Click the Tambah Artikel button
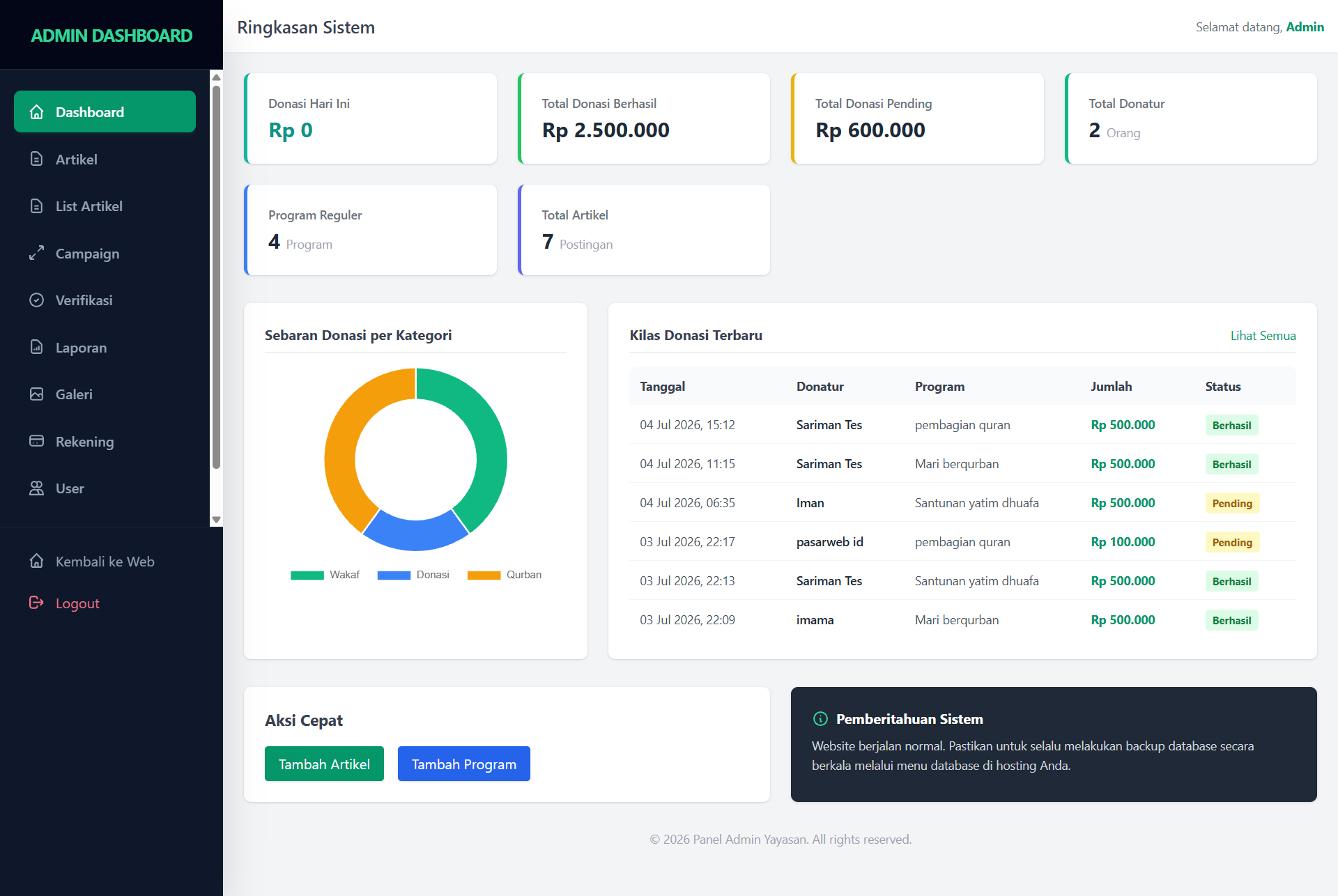 tap(324, 764)
